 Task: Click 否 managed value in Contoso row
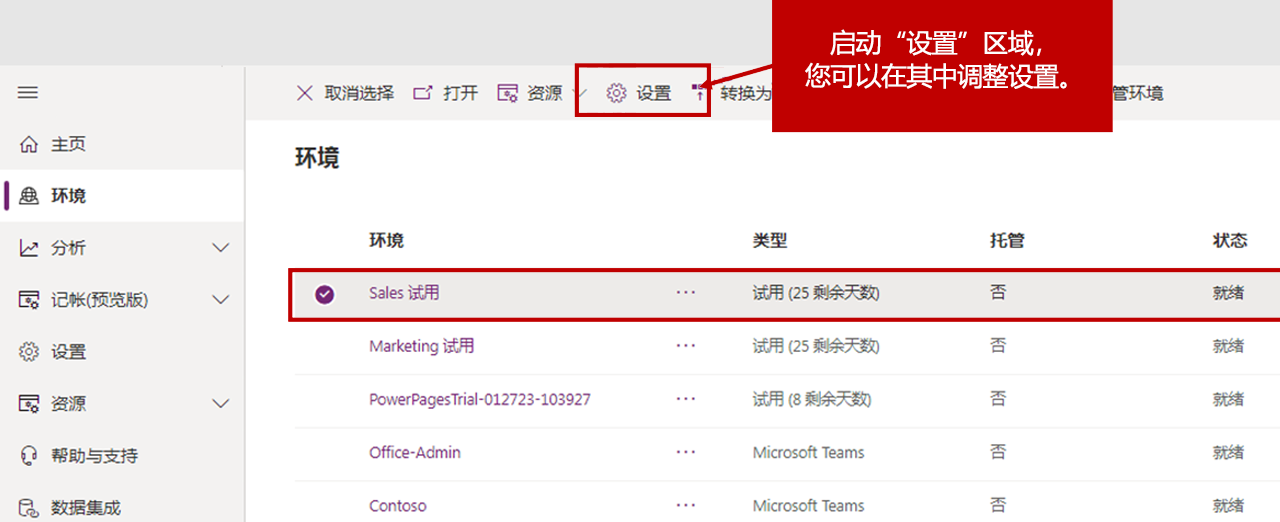[998, 505]
